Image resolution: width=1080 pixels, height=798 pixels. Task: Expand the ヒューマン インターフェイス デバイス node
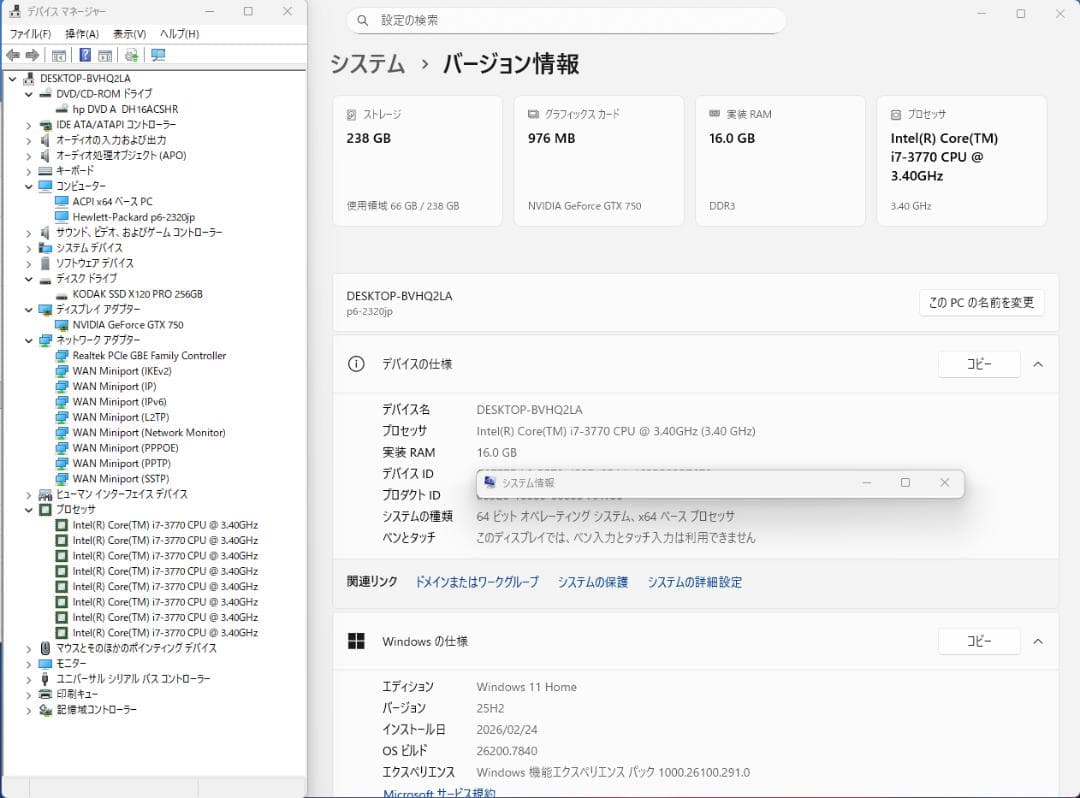click(x=28, y=494)
